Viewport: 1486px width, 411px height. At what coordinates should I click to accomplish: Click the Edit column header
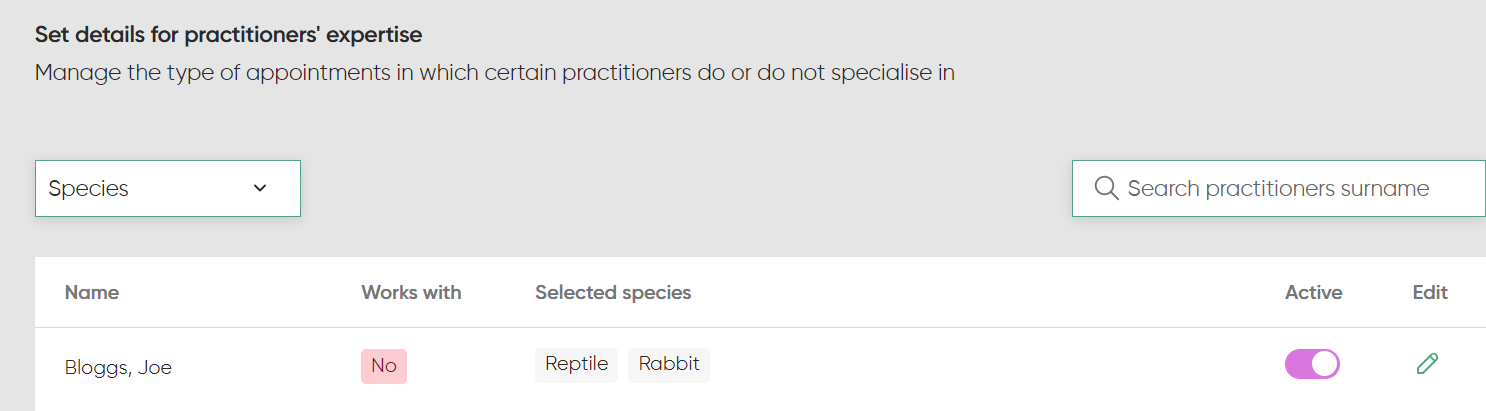[1430, 293]
